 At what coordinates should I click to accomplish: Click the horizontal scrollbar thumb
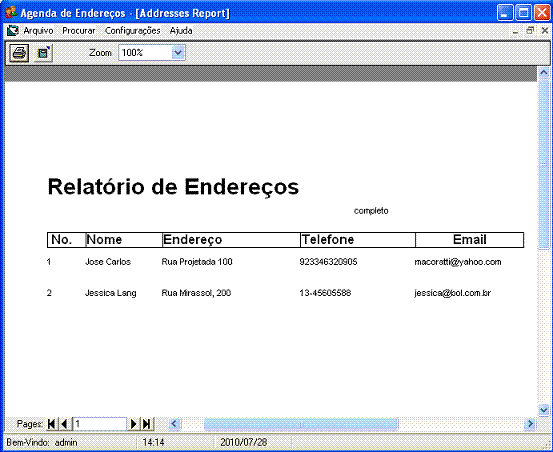(301, 424)
